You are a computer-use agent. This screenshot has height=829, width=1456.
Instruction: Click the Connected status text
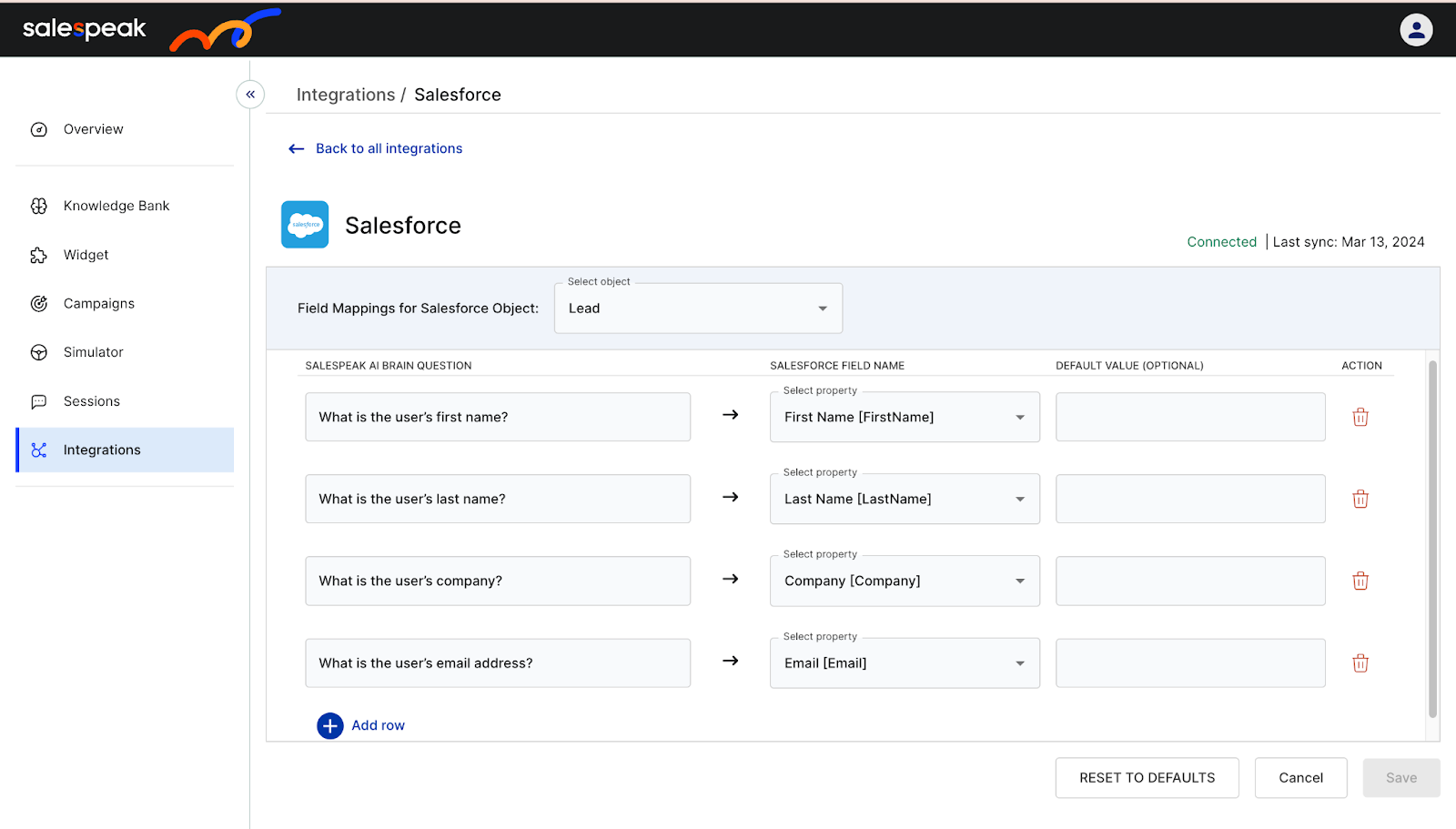pos(1221,242)
